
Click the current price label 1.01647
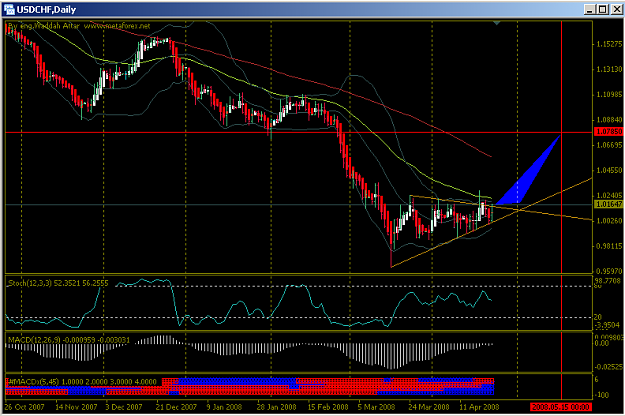pos(608,204)
